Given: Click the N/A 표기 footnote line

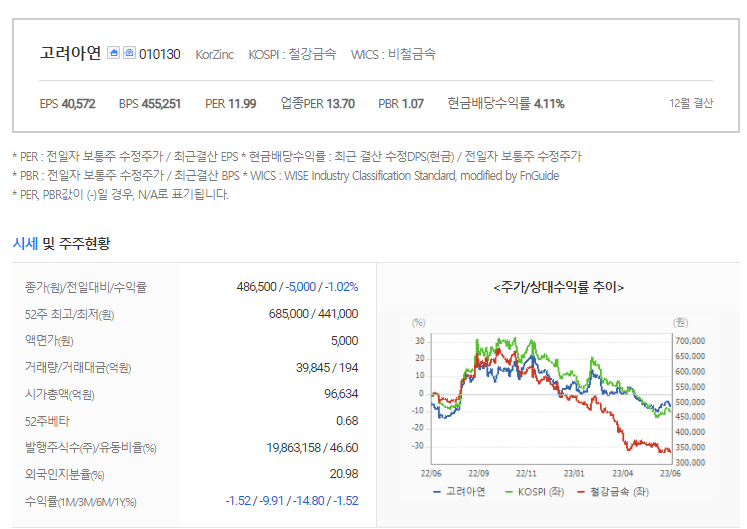Looking at the screenshot, I should pyautogui.click(x=121, y=194).
